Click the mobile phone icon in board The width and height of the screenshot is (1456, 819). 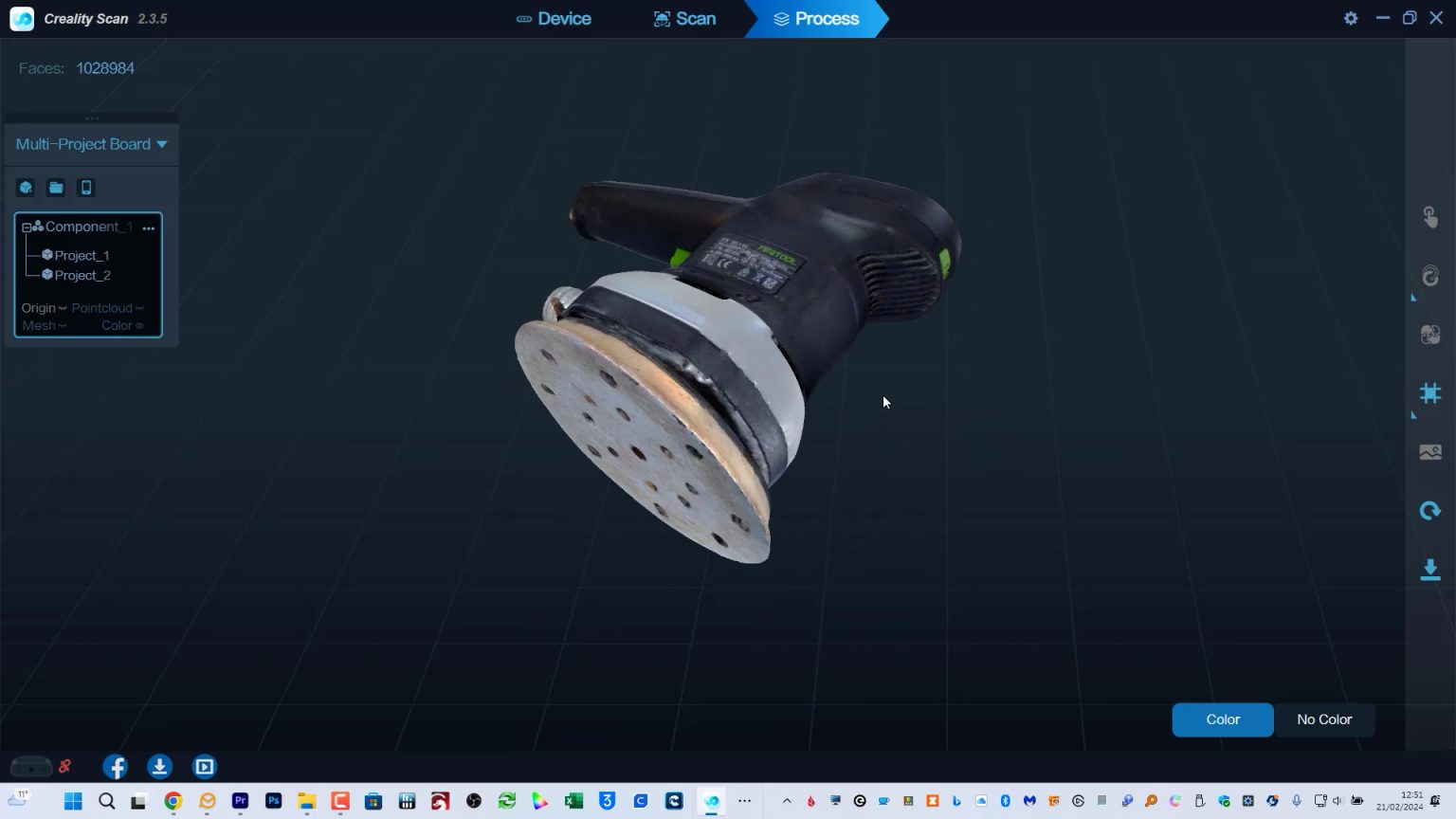[86, 188]
